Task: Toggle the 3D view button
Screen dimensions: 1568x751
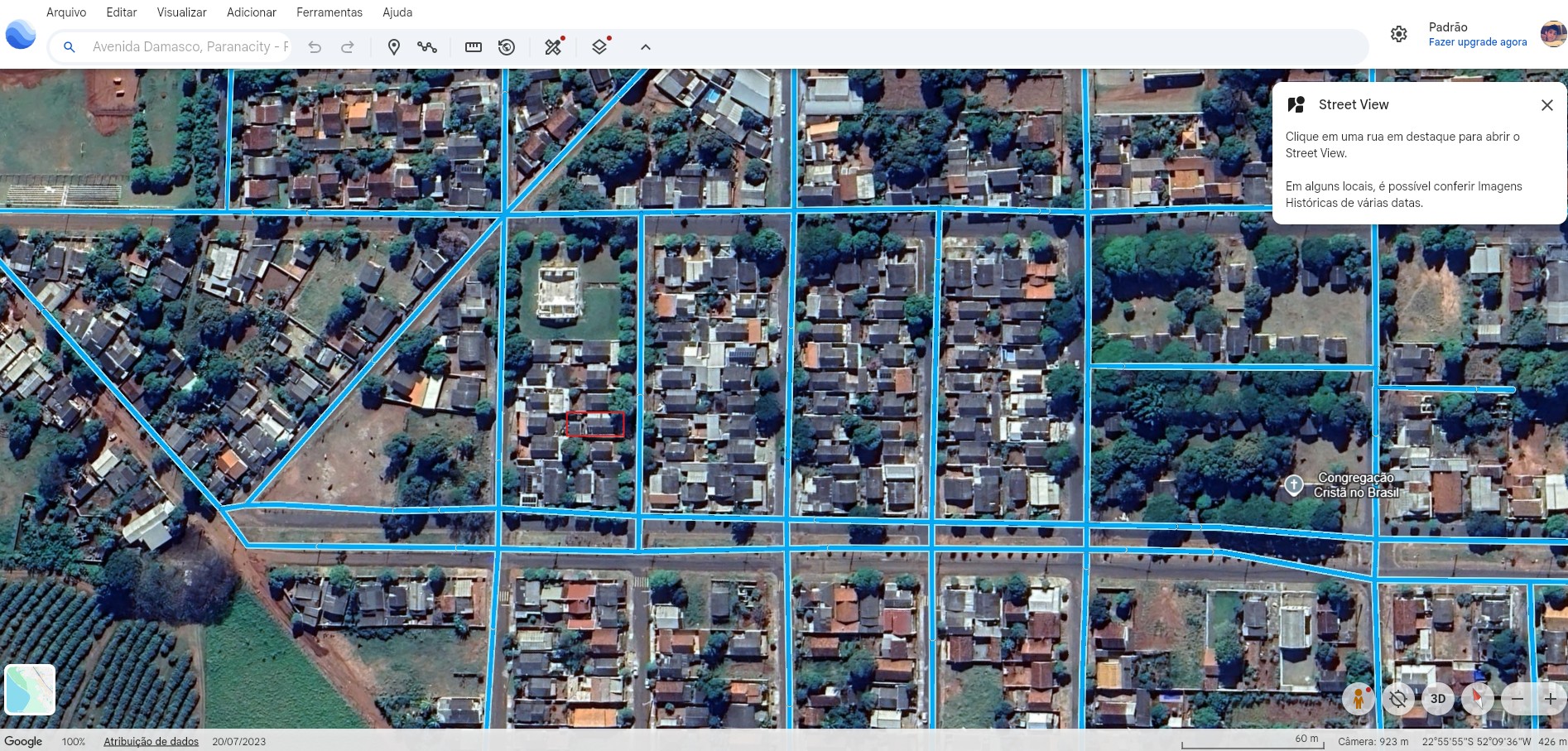Action: (1438, 699)
